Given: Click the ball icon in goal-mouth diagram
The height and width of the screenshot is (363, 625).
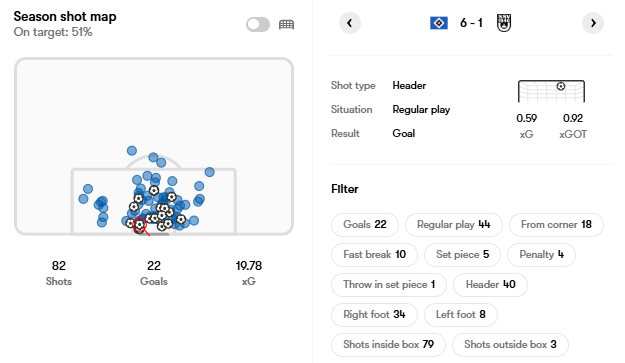Looking at the screenshot, I should point(561,86).
